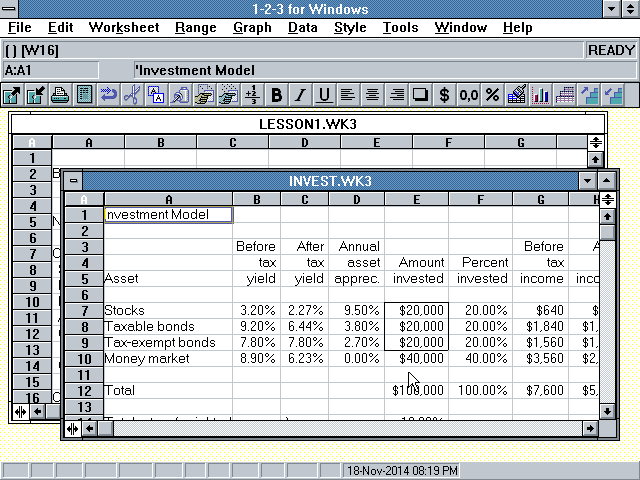Sum the range with the +2/3 icon
This screenshot has width=640, height=480.
(x=252, y=95)
